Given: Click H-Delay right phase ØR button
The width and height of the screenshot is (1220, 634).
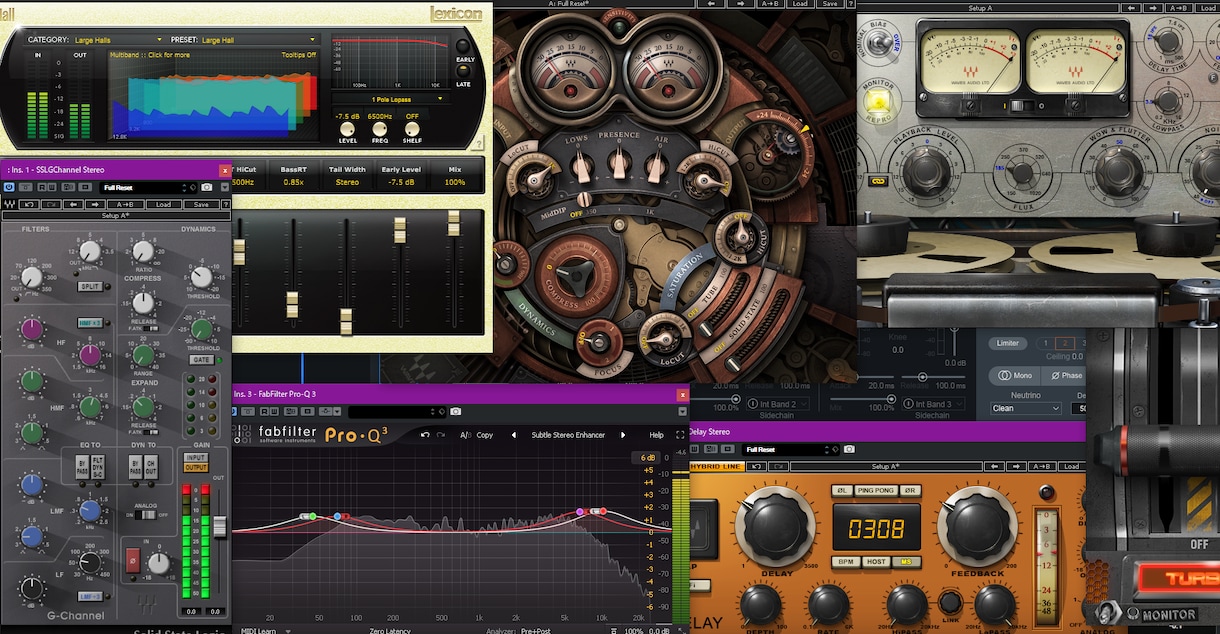Looking at the screenshot, I should tap(910, 490).
